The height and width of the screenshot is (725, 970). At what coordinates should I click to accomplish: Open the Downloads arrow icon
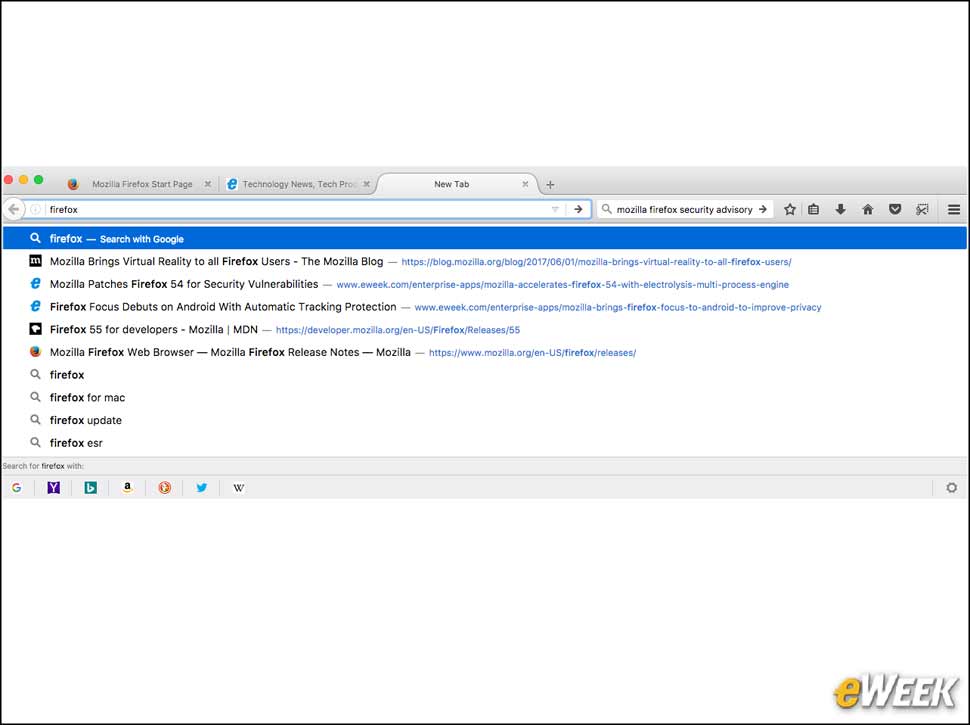point(840,209)
